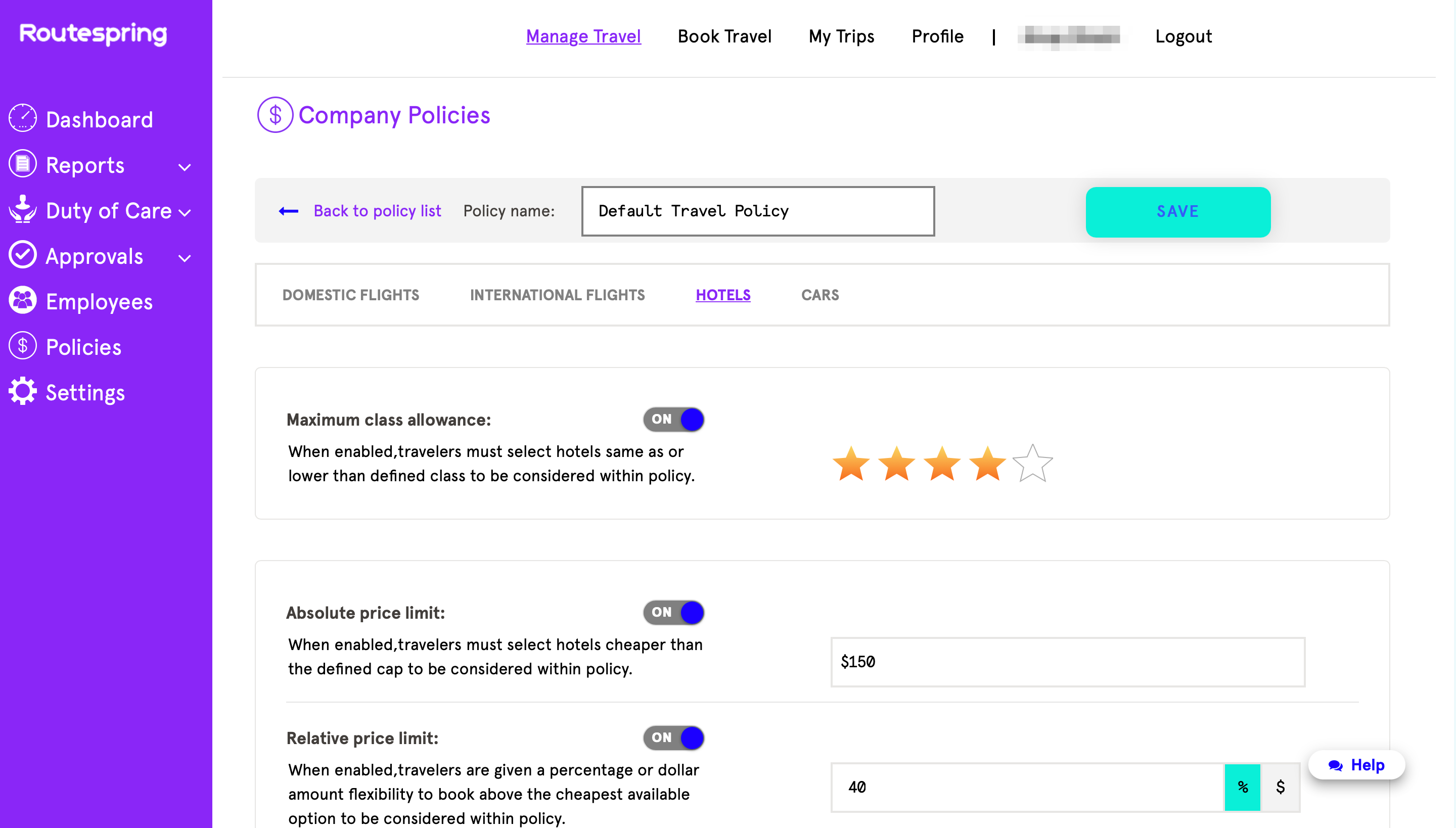The width and height of the screenshot is (1456, 828).
Task: Turn off Maximum class allowance toggle
Action: tap(673, 419)
